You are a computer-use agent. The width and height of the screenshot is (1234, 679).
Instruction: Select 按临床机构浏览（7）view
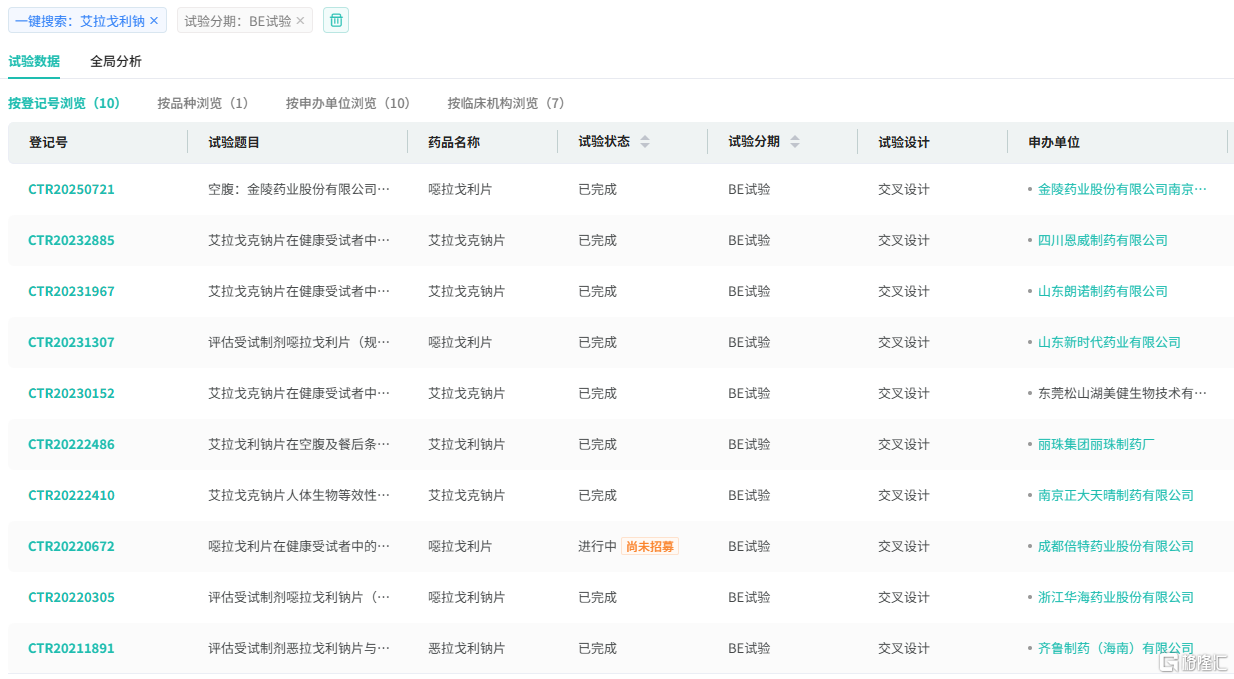click(x=506, y=103)
